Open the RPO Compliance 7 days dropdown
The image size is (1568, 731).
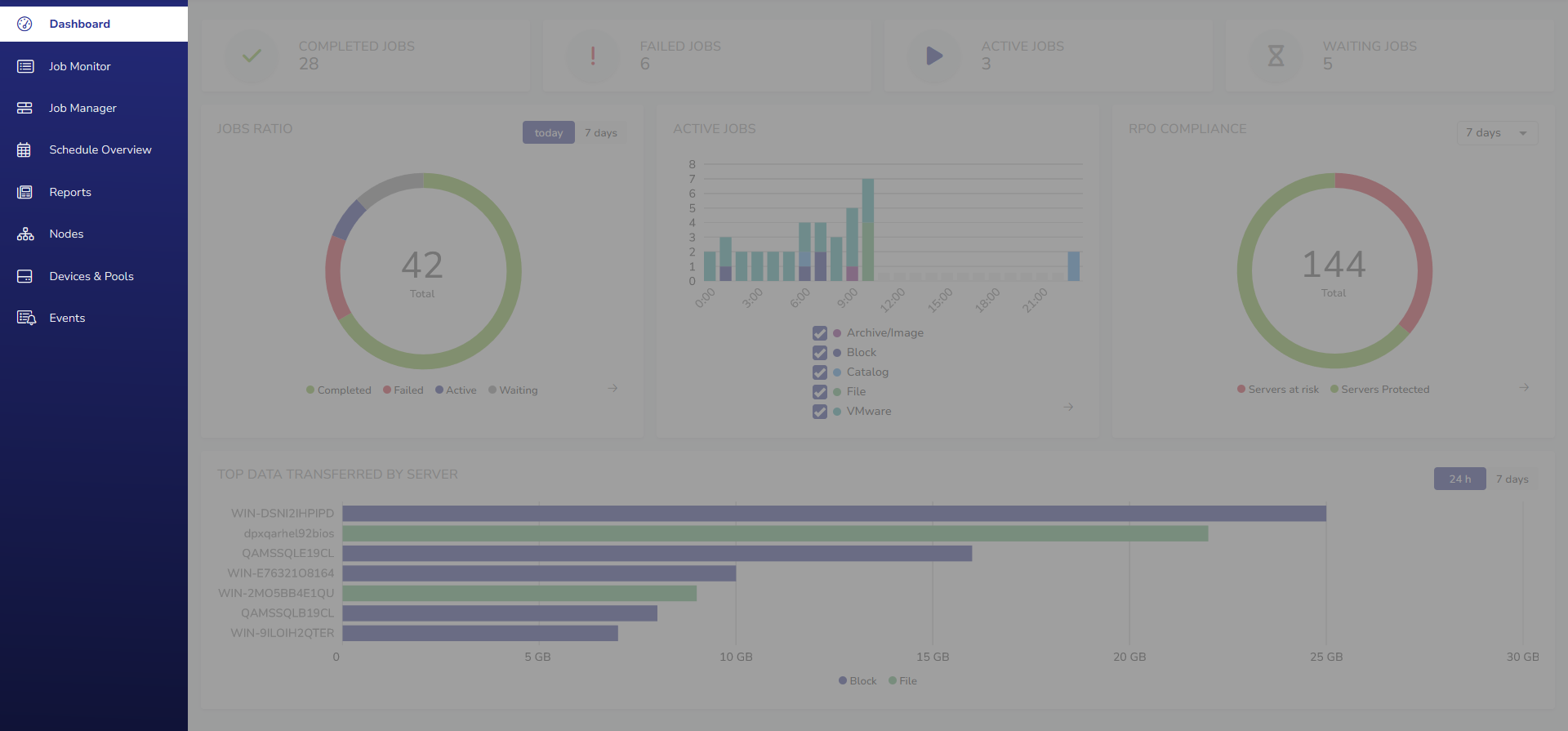coord(1496,133)
